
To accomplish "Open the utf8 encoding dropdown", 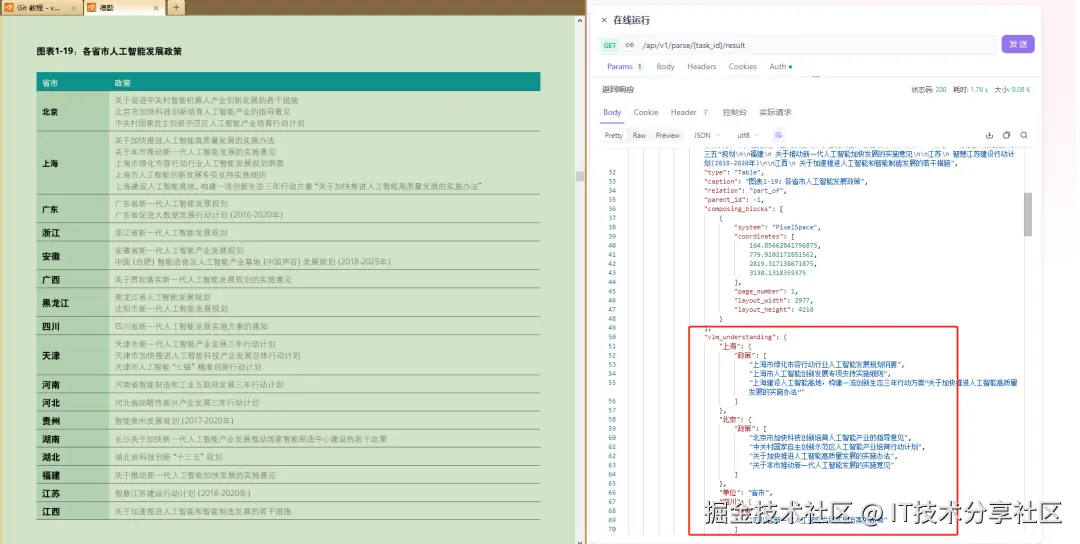I will click(x=748, y=136).
